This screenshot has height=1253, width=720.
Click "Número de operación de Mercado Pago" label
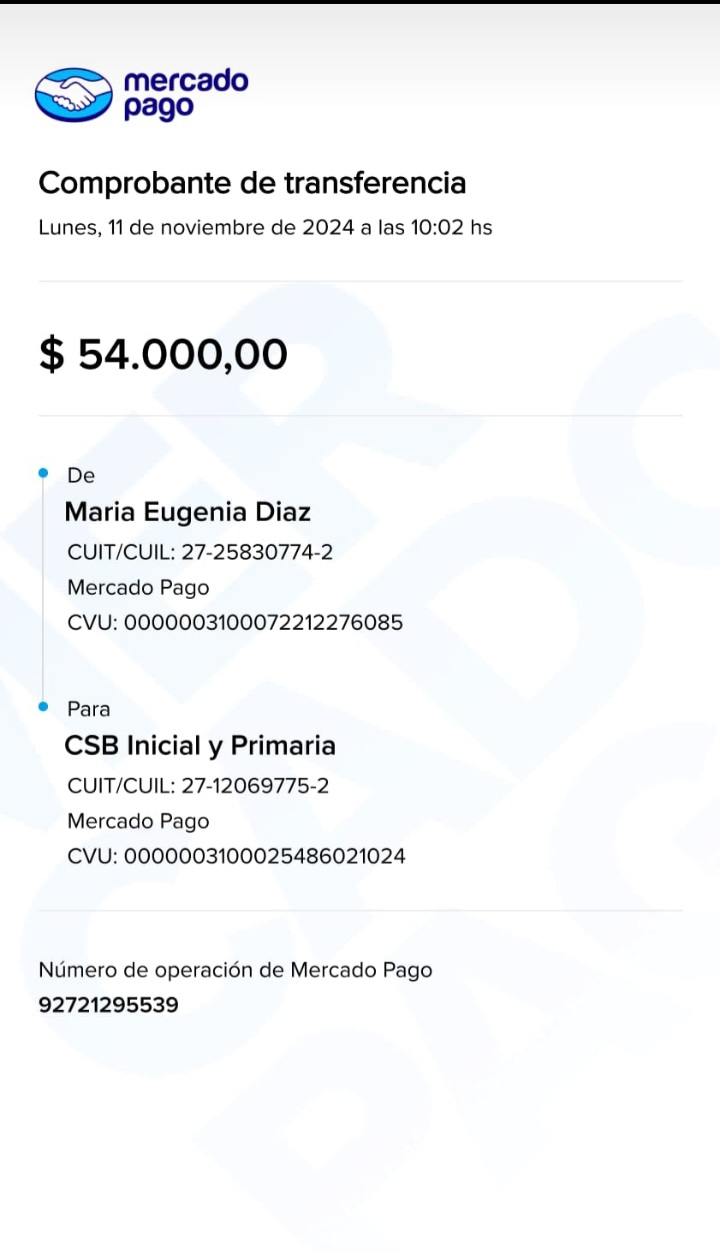point(235,969)
